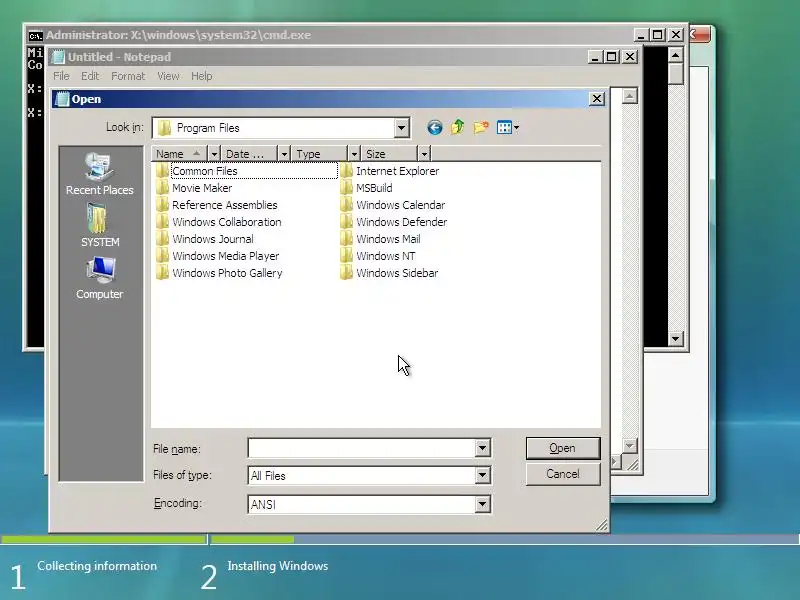This screenshot has width=800, height=600.
Task: Open the Help menu in Notepad
Action: click(202, 76)
